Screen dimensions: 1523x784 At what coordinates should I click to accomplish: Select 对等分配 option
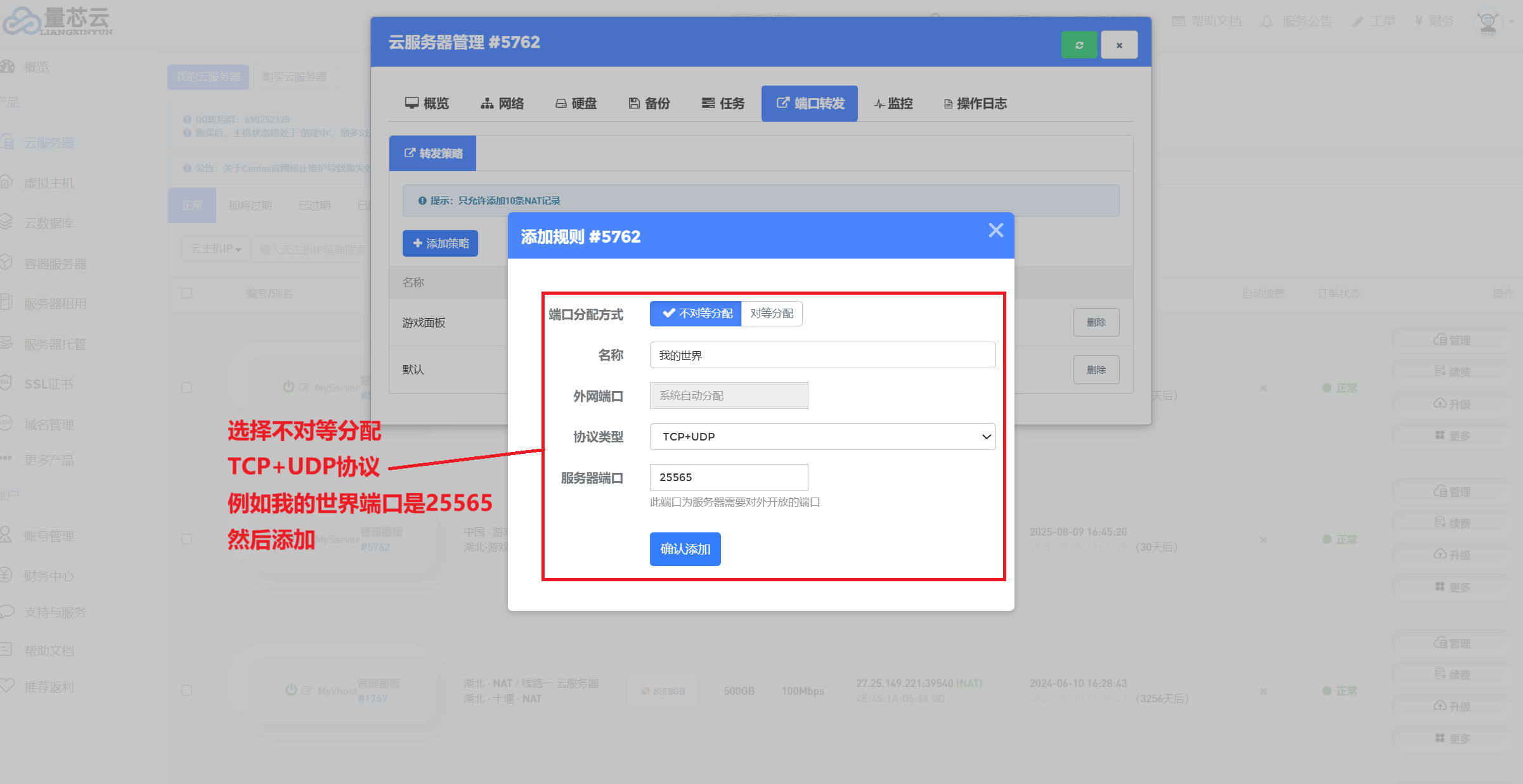pos(772,314)
